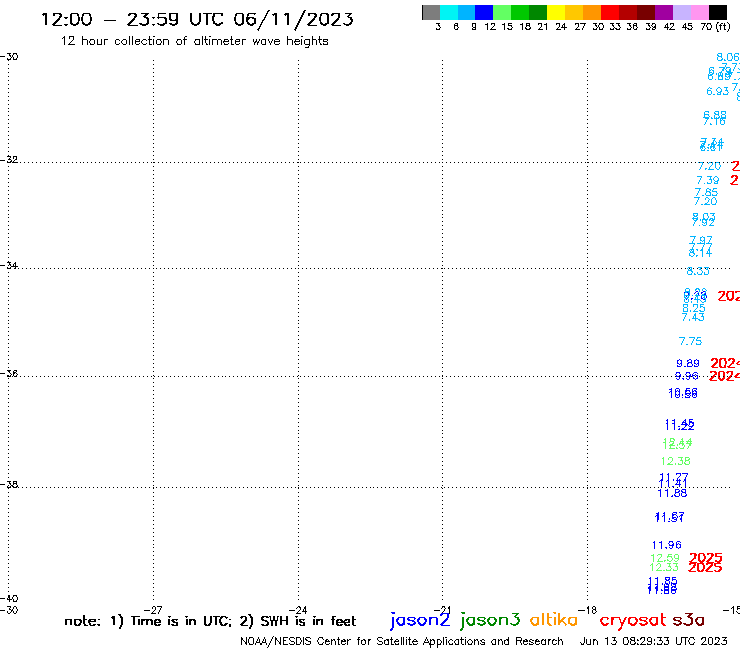The image size is (740, 650).
Task: Select the wave height value 9.89
Action: click(x=688, y=363)
